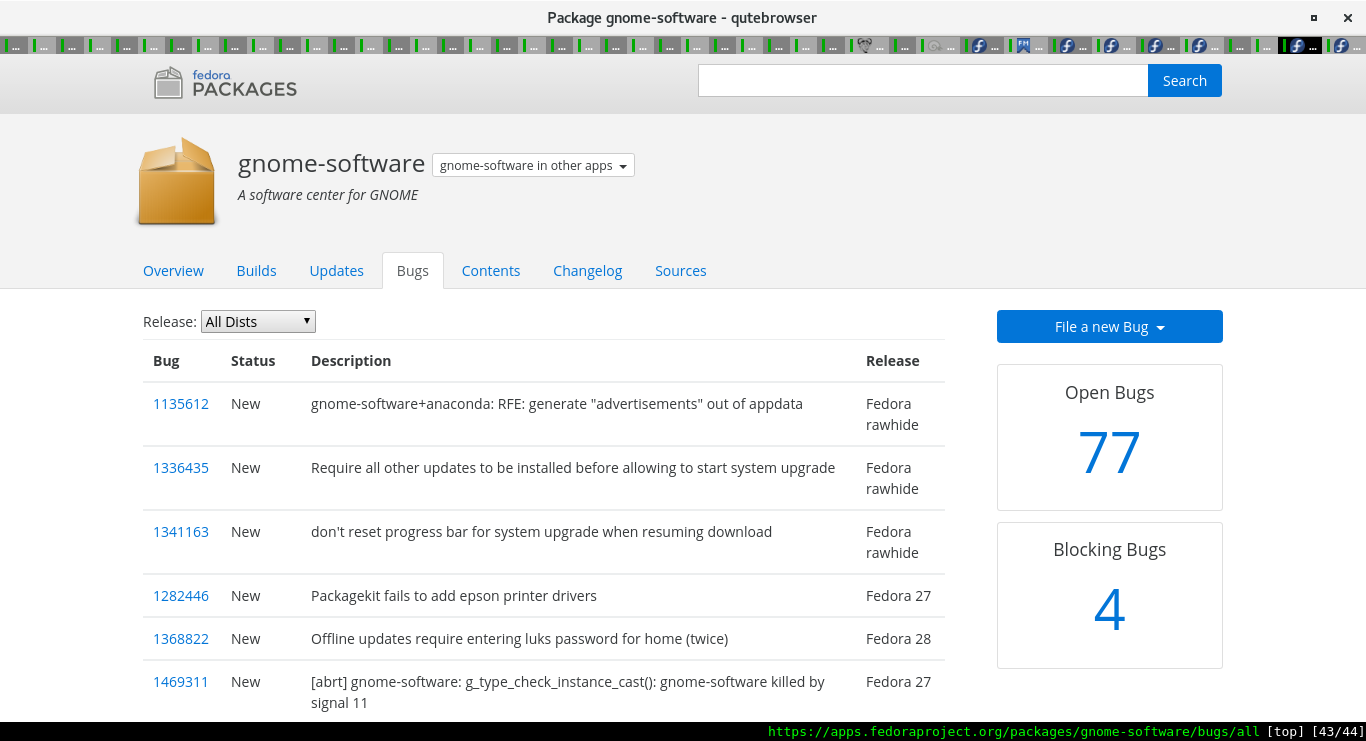Focus the package search input field

click(922, 81)
